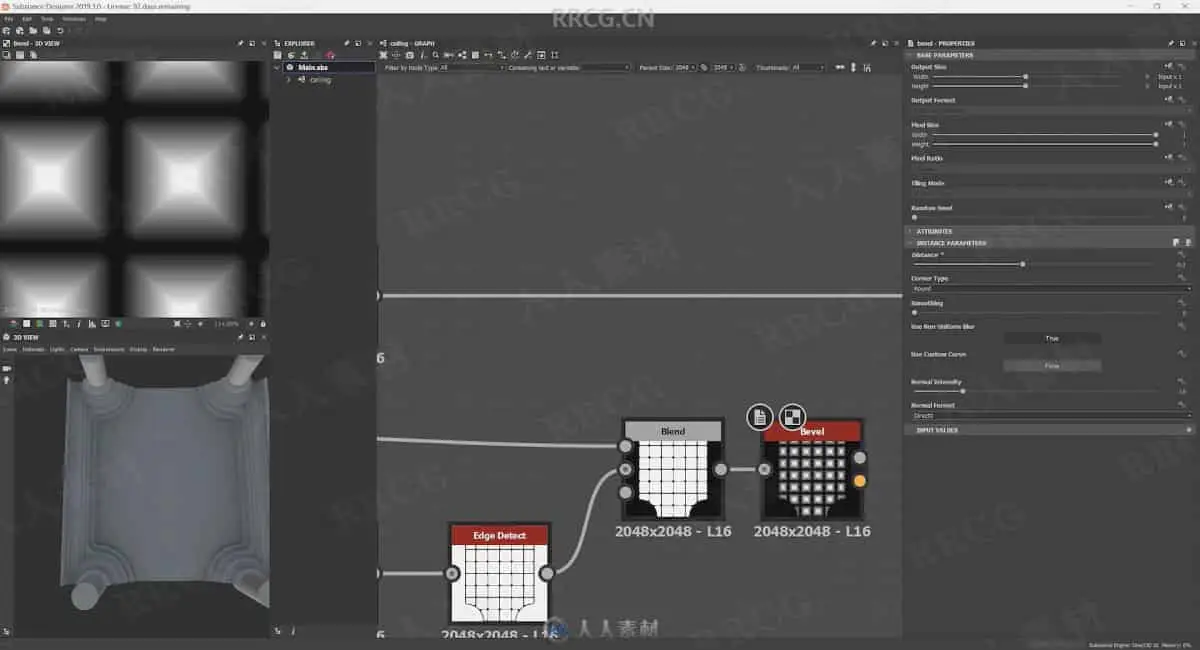The width and height of the screenshot is (1200, 650).
Task: Click the first icon in the Explorer toolbar
Action: click(278, 55)
